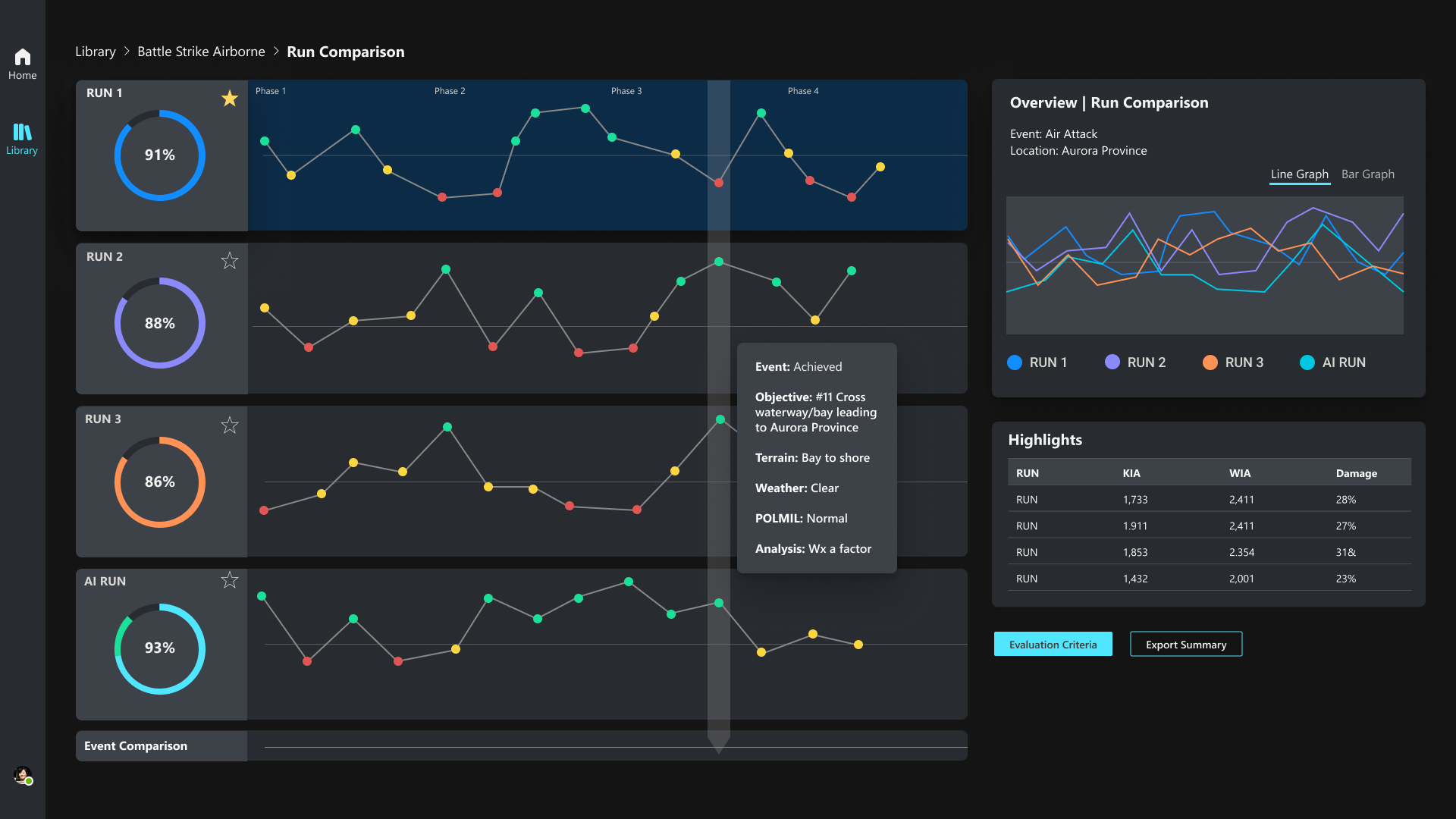1456x819 pixels.
Task: Click the Evaluation Criteria button
Action: [x=1053, y=645]
